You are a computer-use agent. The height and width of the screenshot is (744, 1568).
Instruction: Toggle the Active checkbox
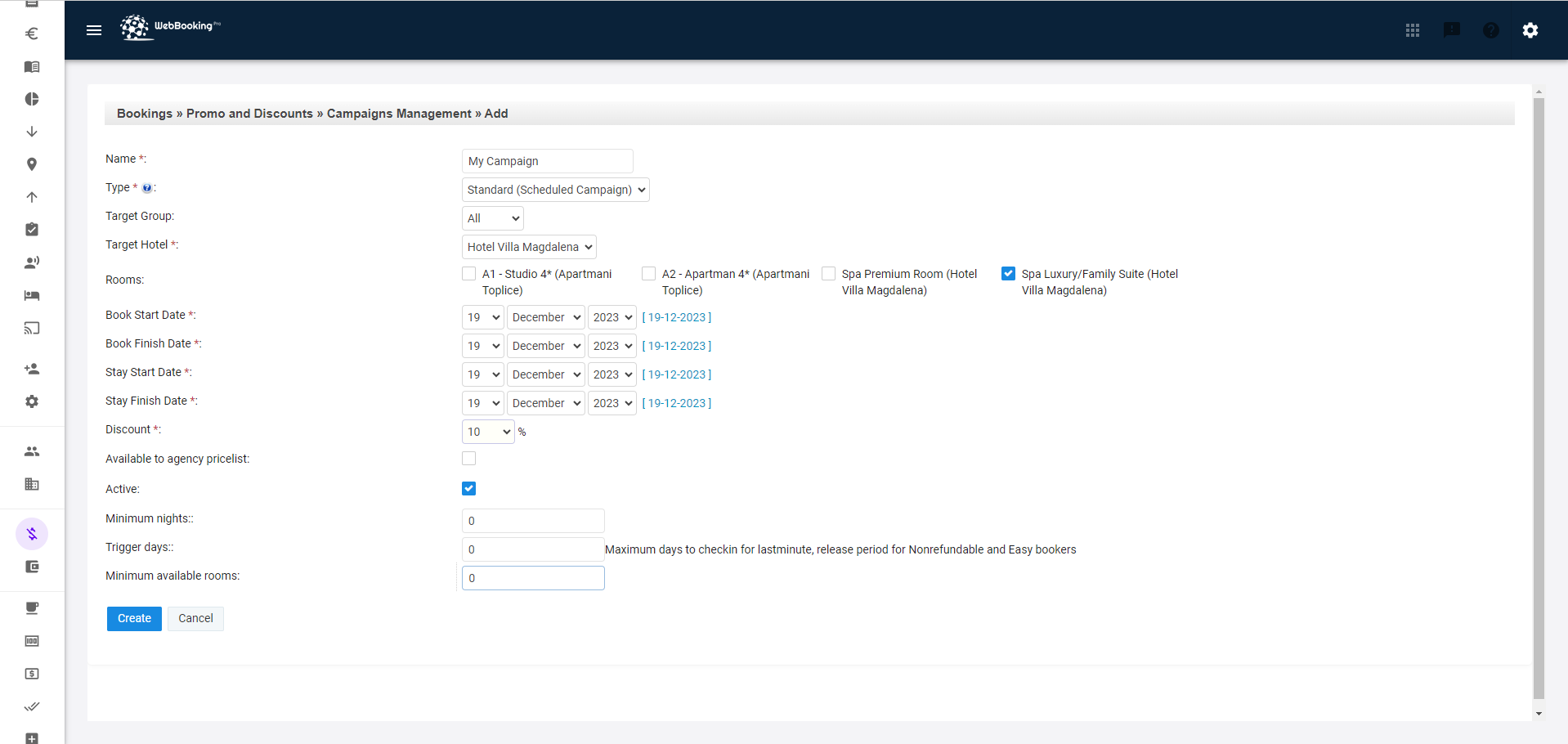point(468,489)
